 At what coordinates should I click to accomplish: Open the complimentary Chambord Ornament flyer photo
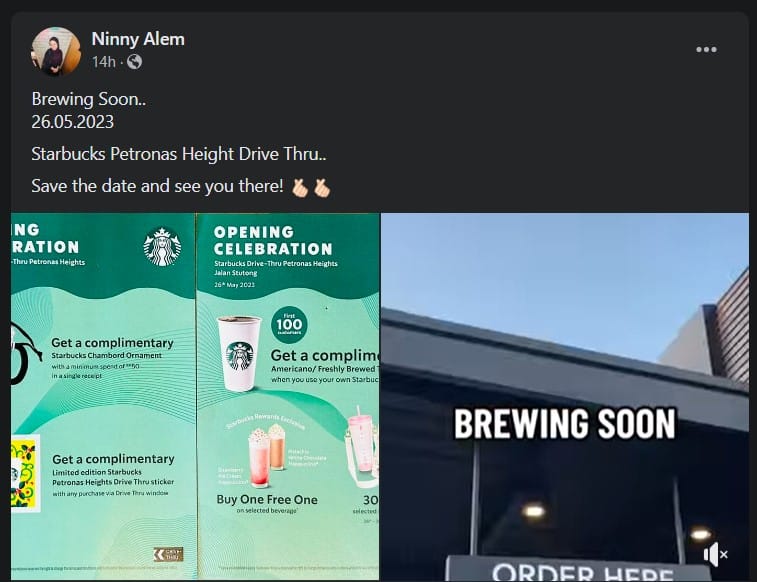103,397
